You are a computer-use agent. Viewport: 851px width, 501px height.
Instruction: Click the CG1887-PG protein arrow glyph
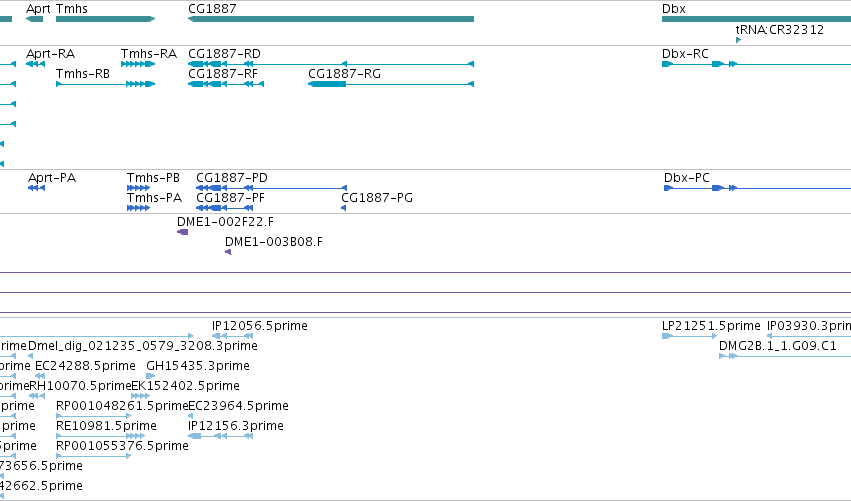tap(344, 208)
